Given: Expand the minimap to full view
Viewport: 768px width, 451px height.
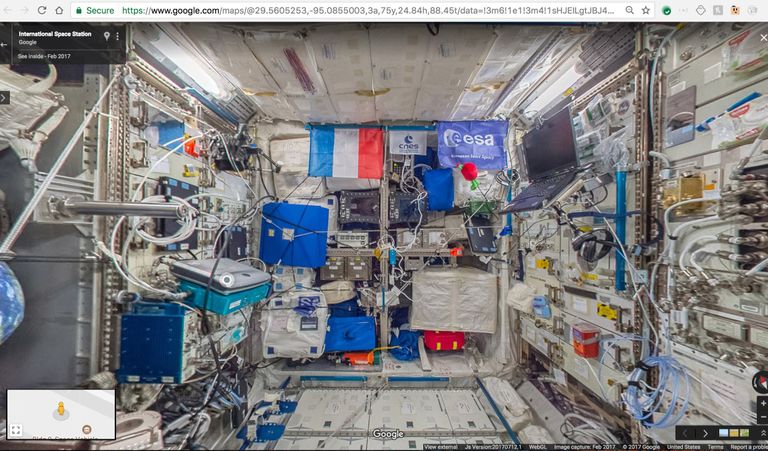Looking at the screenshot, I should 16,430.
